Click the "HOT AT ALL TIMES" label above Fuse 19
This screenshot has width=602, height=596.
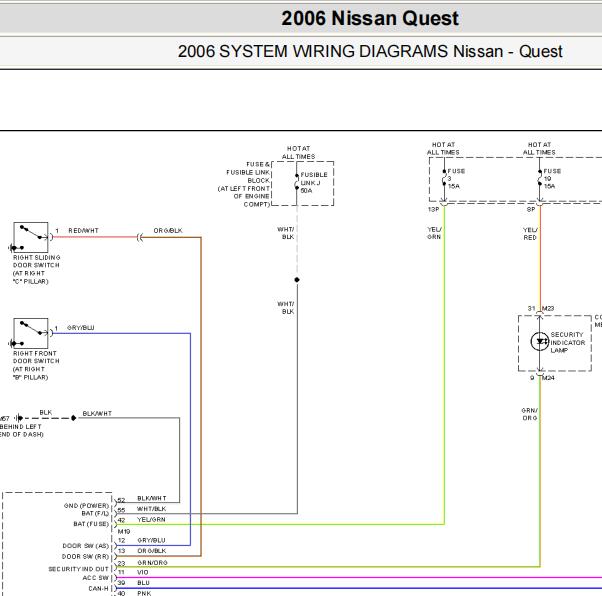[x=539, y=149]
